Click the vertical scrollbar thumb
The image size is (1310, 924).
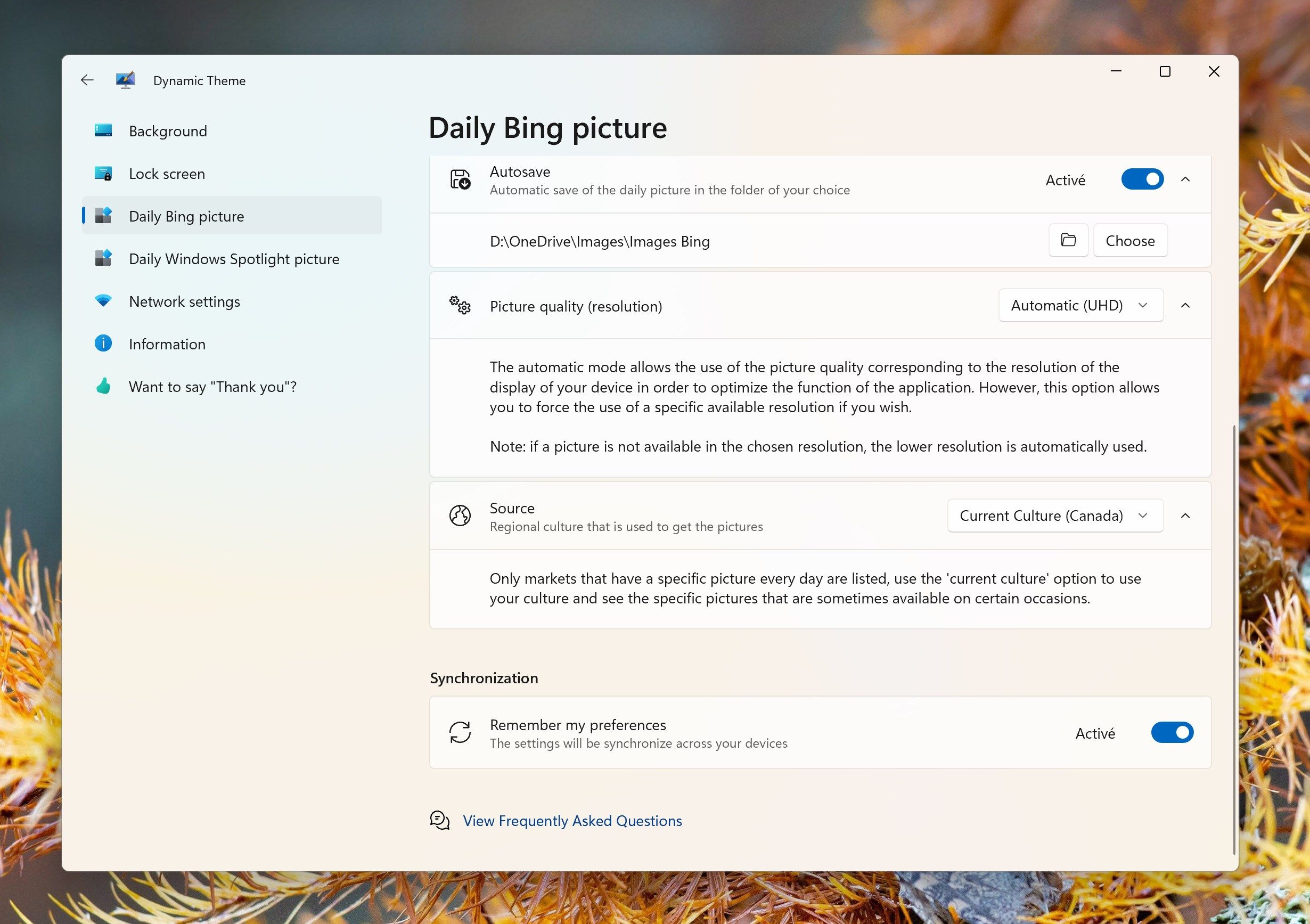[1234, 639]
